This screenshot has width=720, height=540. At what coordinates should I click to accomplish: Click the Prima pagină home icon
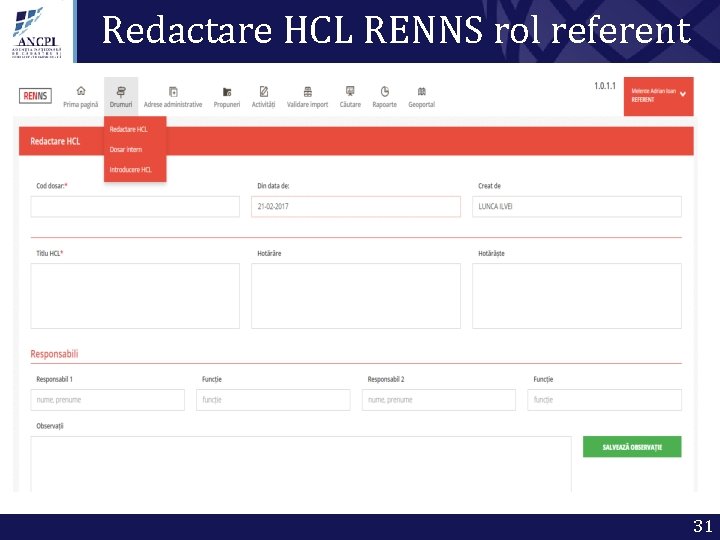[81, 90]
